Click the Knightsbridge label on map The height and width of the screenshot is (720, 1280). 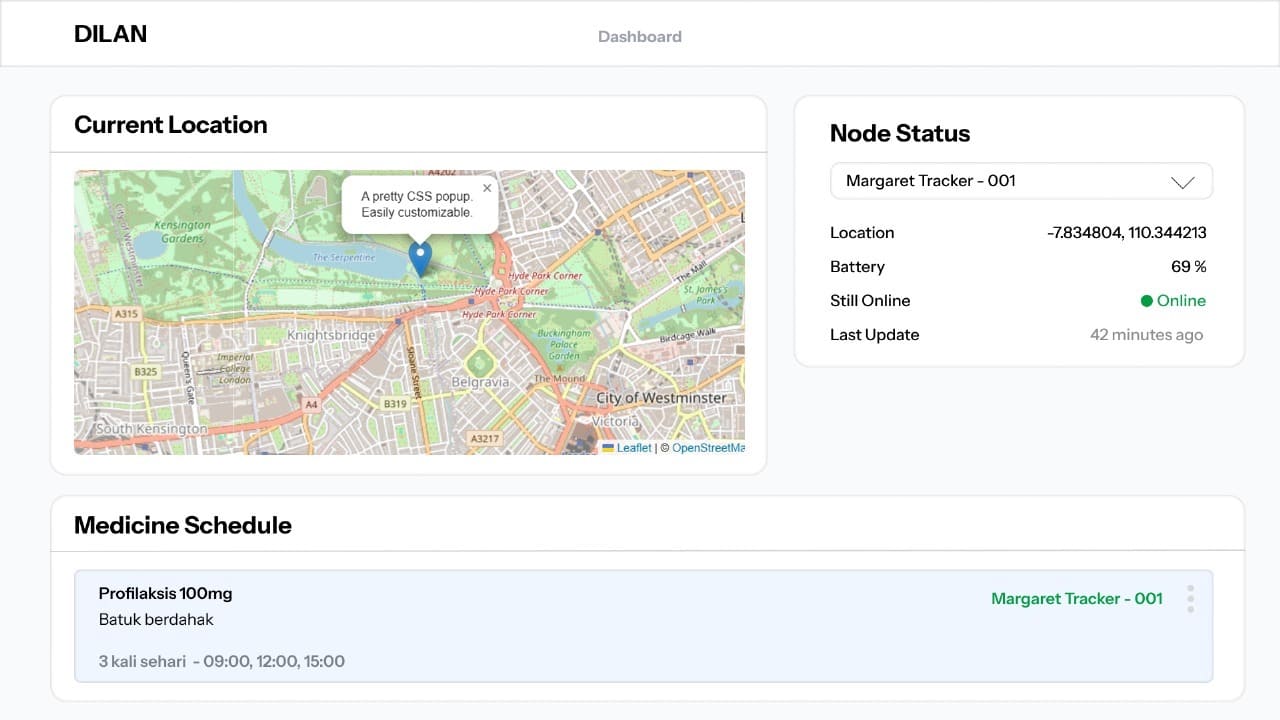[x=330, y=336]
